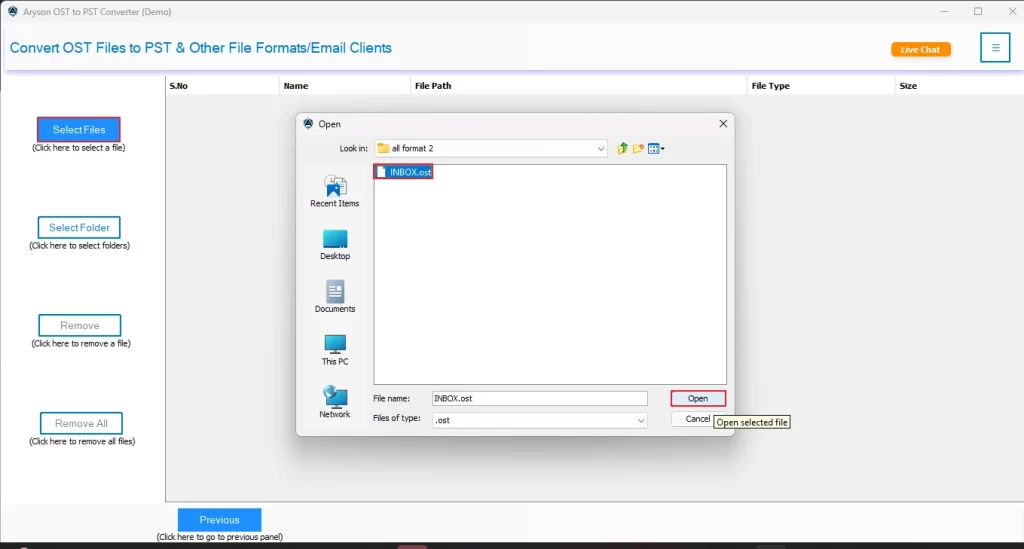1024x549 pixels.
Task: Go back with the Previous button
Action: (219, 520)
